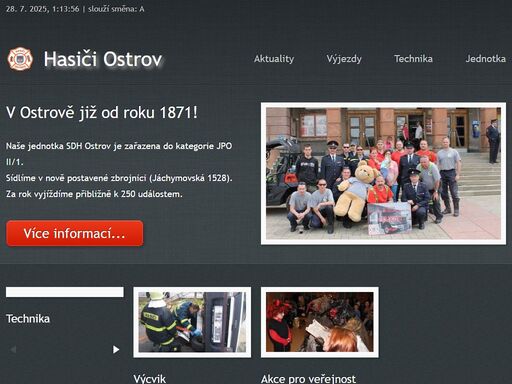This screenshot has height=384, width=512.
Task: Click the heading V Ostrově již od roku 1871!
Action: click(x=102, y=113)
